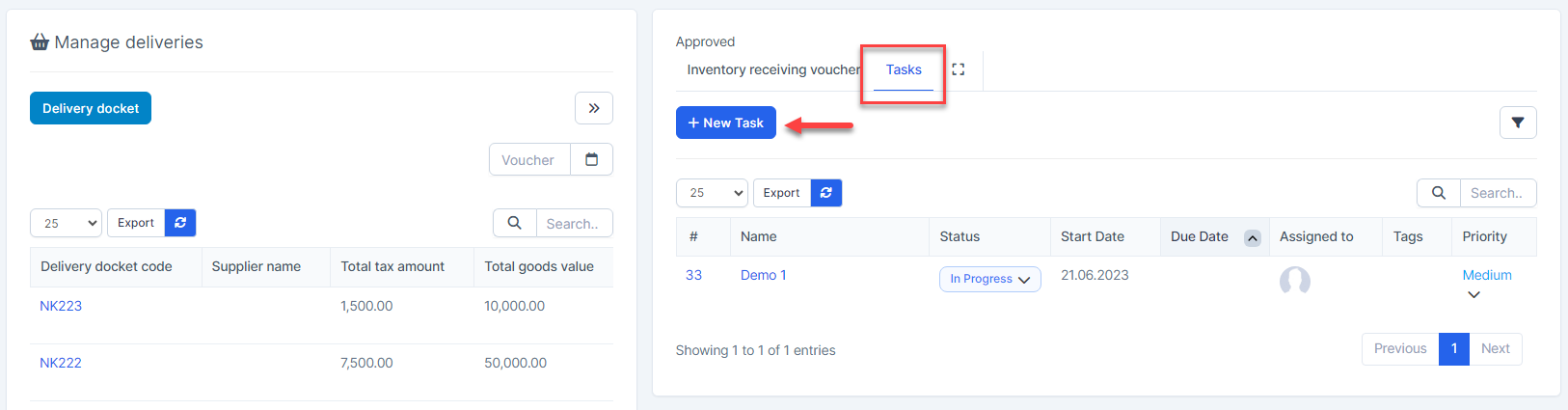Click the magnifier icon in tasks search

(x=1438, y=193)
